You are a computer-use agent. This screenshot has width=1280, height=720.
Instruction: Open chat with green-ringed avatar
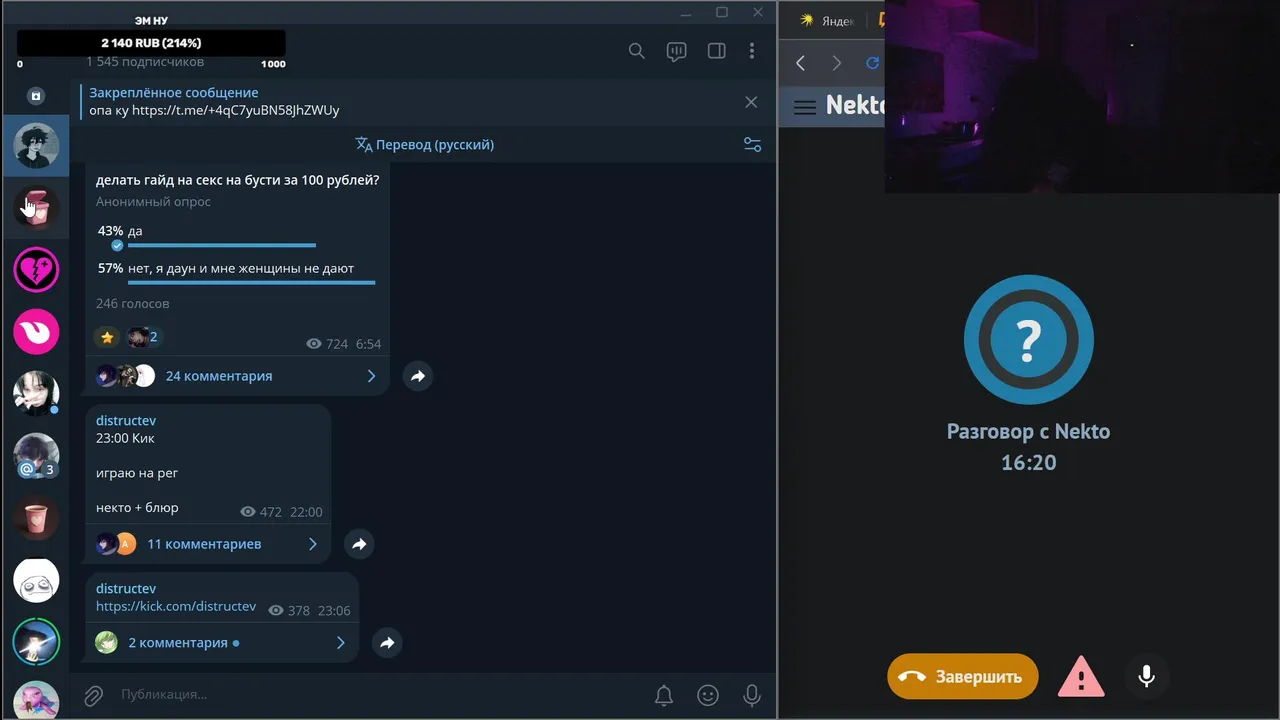(36, 642)
